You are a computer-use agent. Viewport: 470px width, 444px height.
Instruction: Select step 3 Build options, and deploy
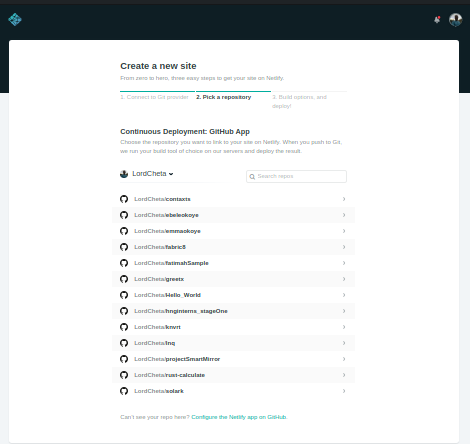(299, 101)
